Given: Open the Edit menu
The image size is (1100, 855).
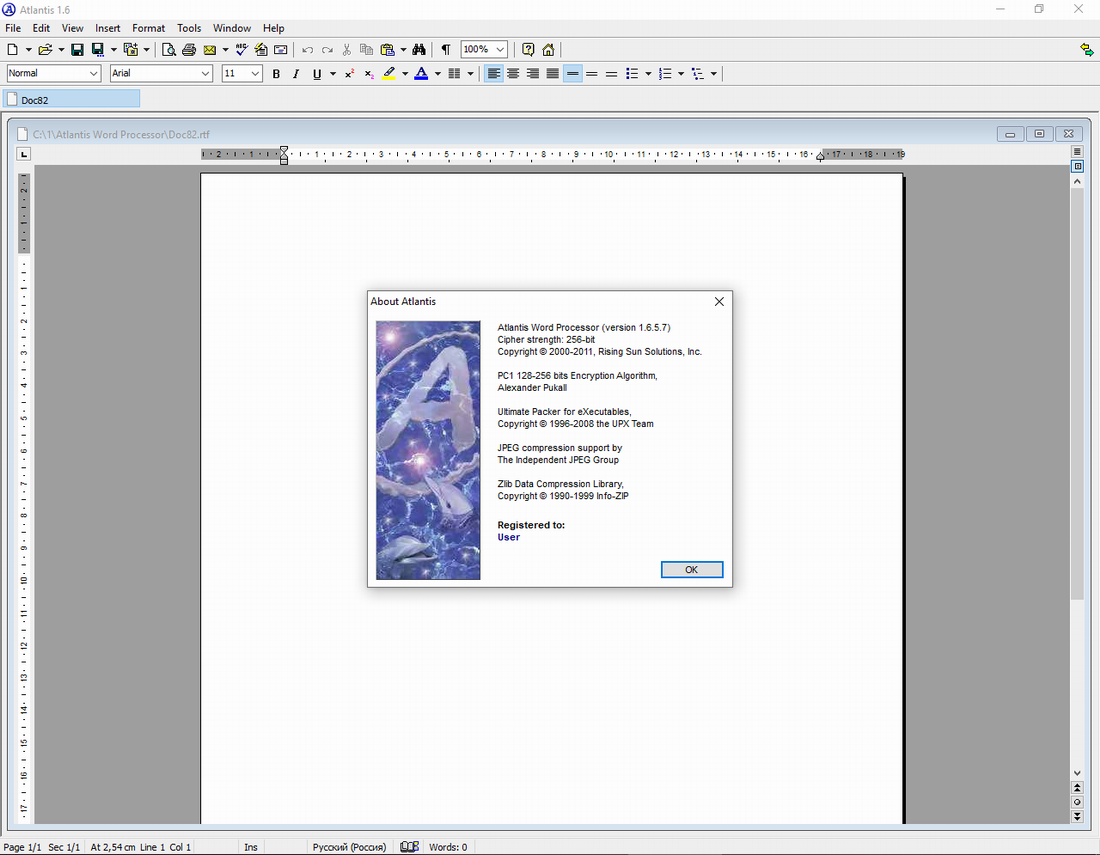Looking at the screenshot, I should coord(41,28).
